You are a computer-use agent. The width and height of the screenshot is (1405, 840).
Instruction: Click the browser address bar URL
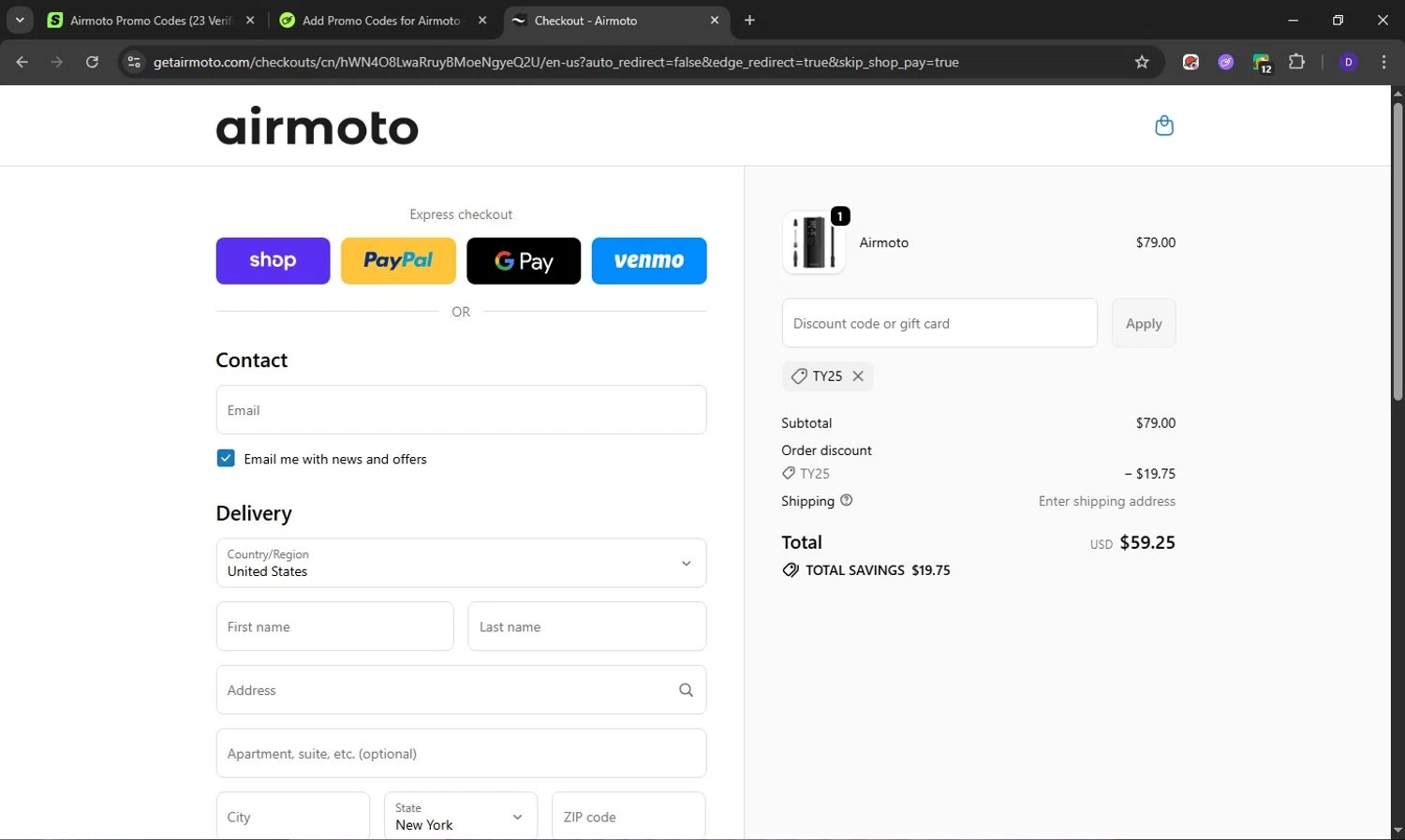(x=555, y=62)
